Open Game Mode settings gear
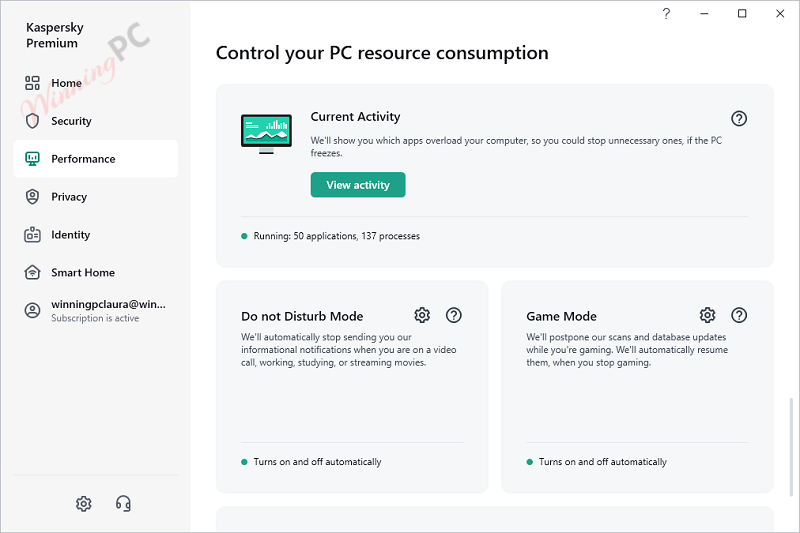 tap(707, 315)
